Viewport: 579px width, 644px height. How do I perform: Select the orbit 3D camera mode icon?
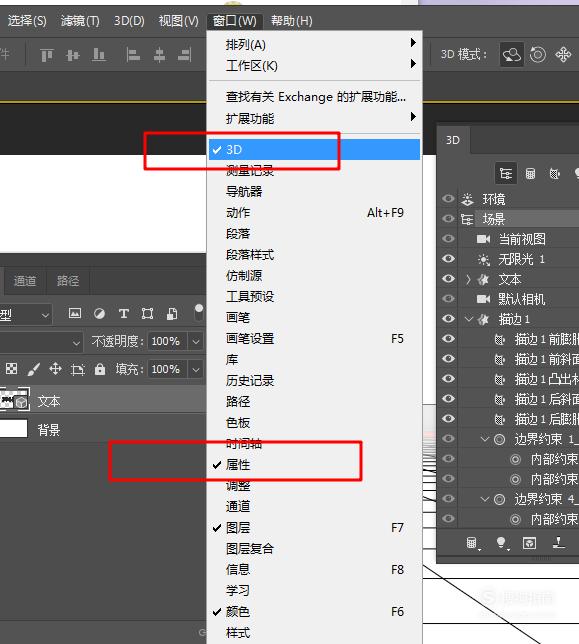[x=511, y=55]
